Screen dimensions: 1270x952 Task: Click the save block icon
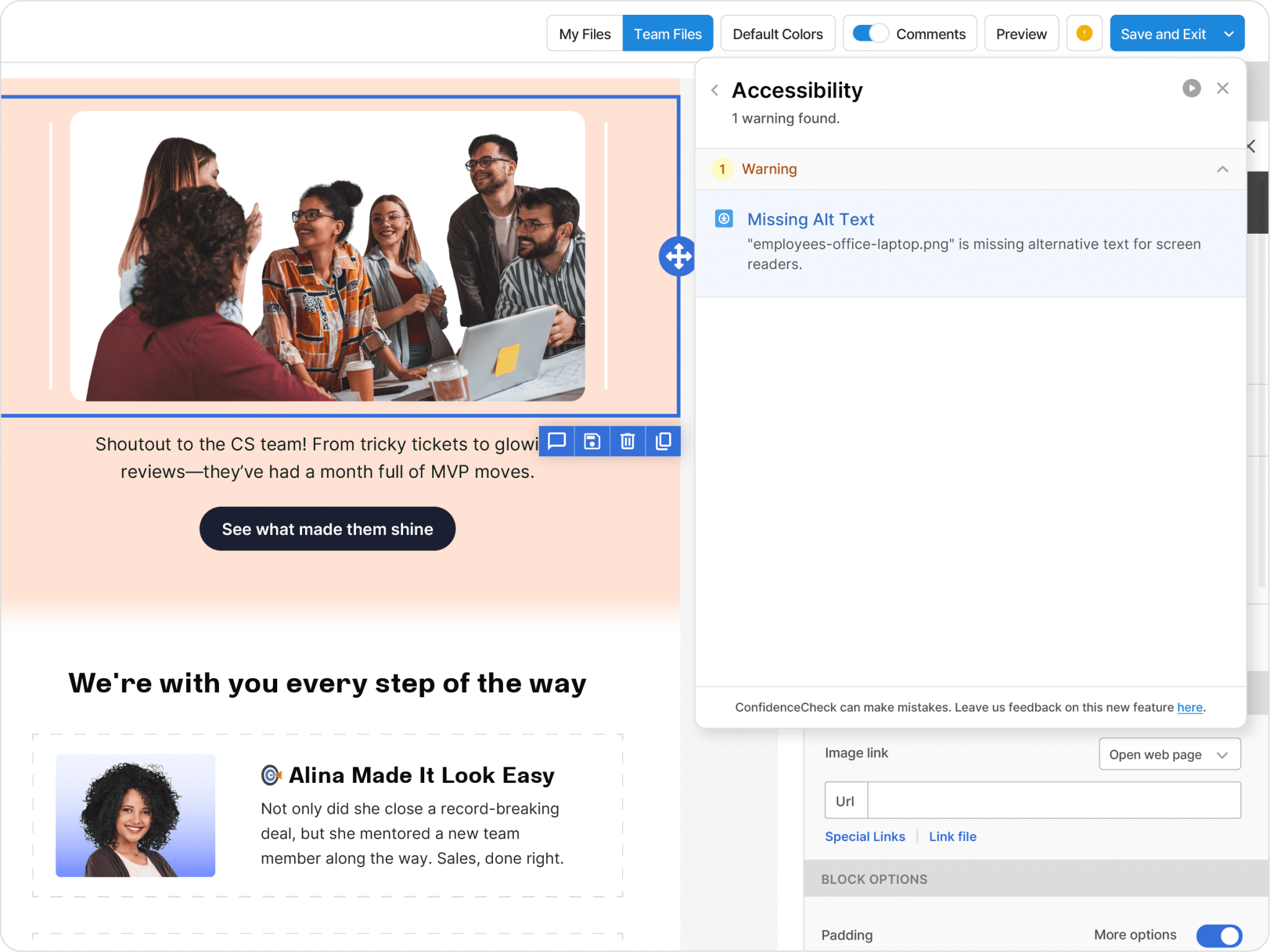click(592, 441)
